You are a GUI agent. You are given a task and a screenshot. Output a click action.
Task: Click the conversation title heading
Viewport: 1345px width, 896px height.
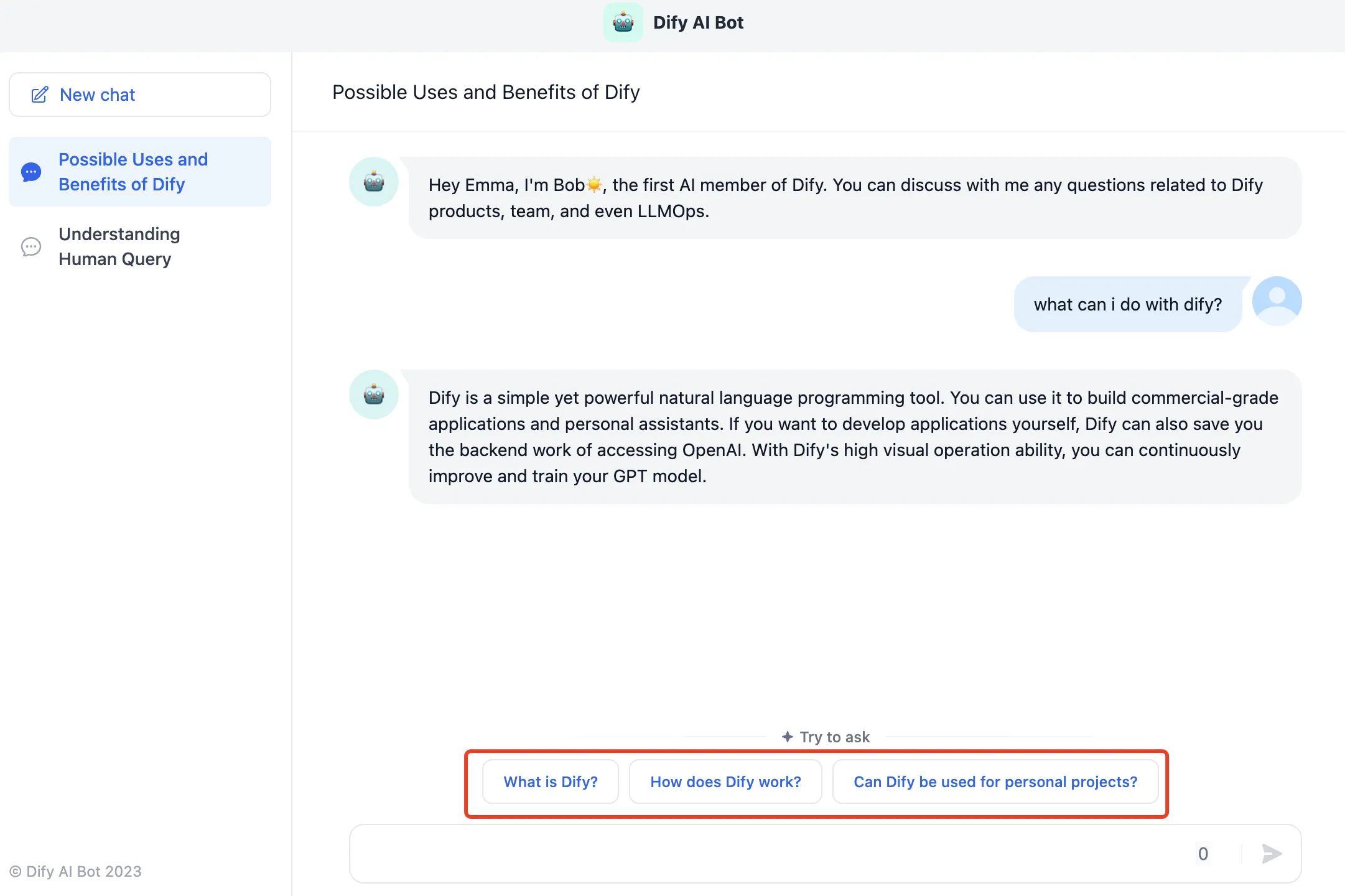click(x=486, y=92)
